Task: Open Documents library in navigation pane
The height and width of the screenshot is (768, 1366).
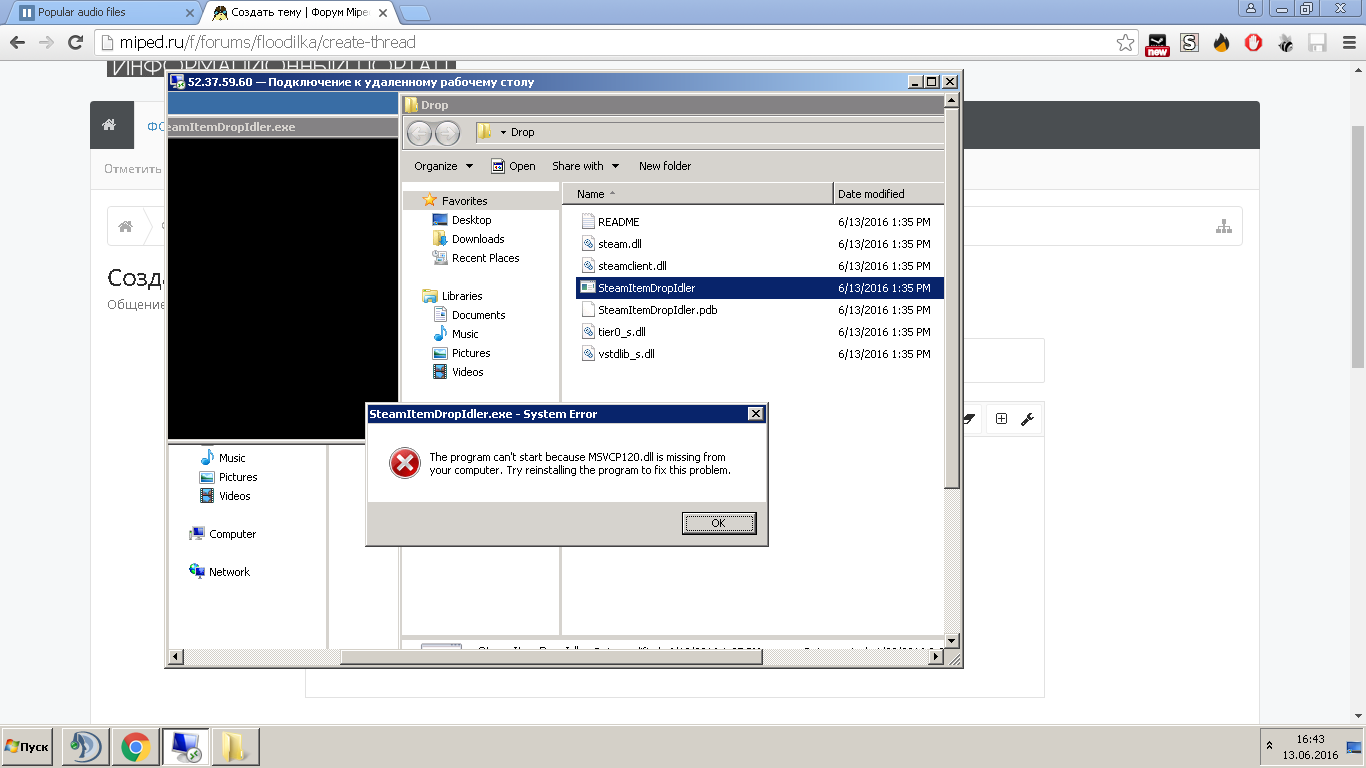Action: (478, 315)
